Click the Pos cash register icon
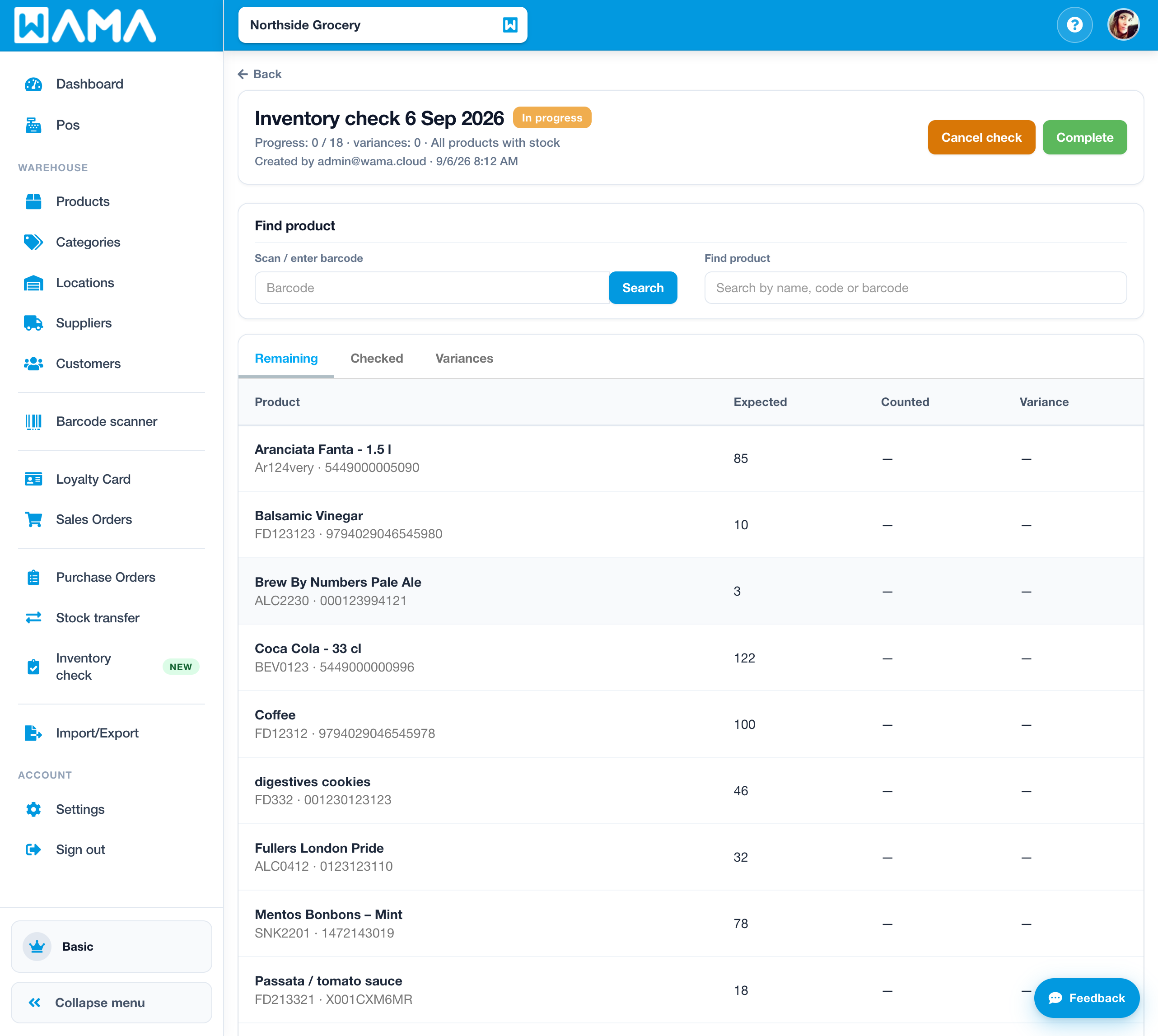Screen dimensions: 1158x1036 click(x=33, y=125)
